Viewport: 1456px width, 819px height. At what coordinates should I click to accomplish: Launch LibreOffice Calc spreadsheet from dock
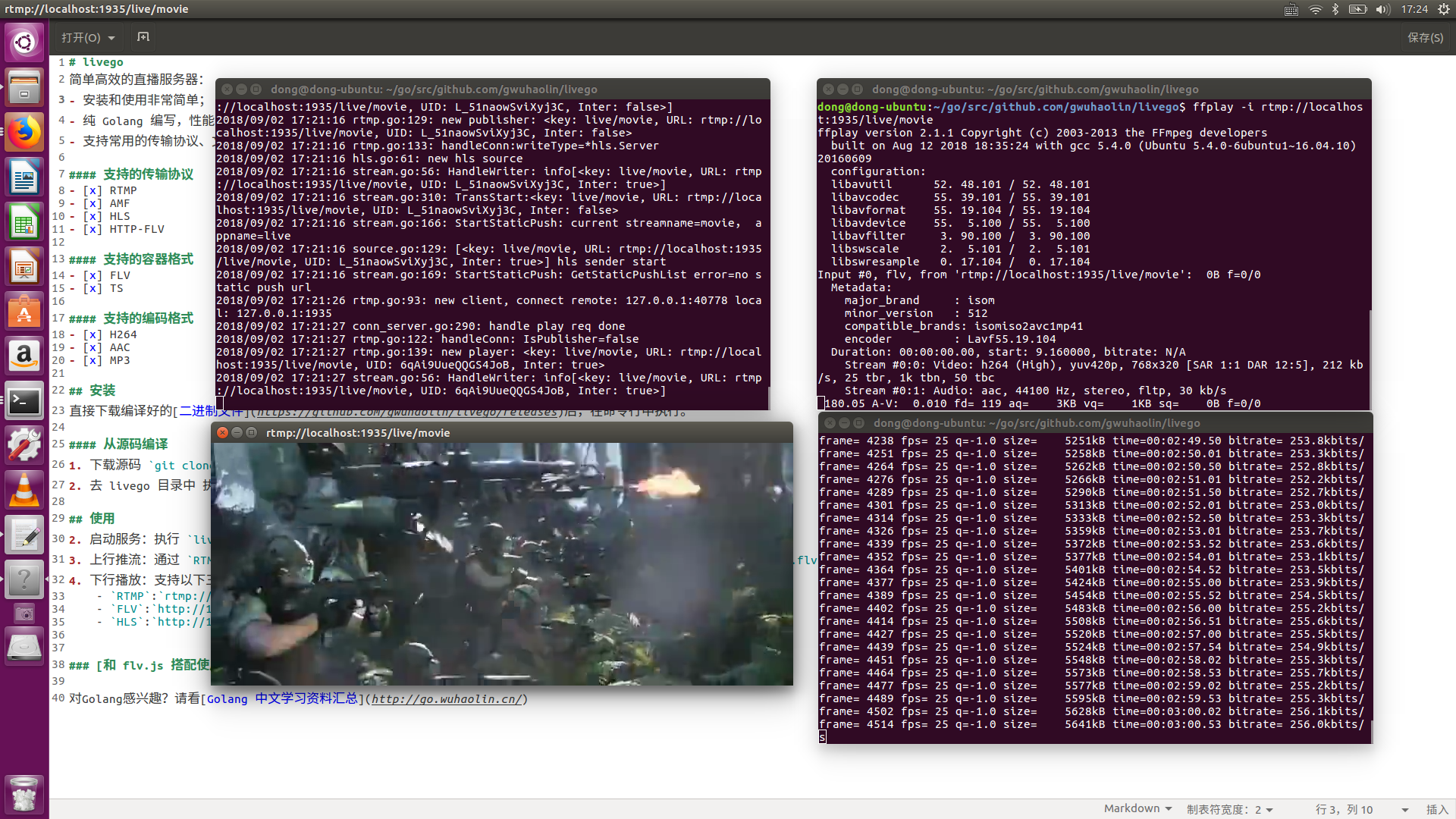[24, 222]
